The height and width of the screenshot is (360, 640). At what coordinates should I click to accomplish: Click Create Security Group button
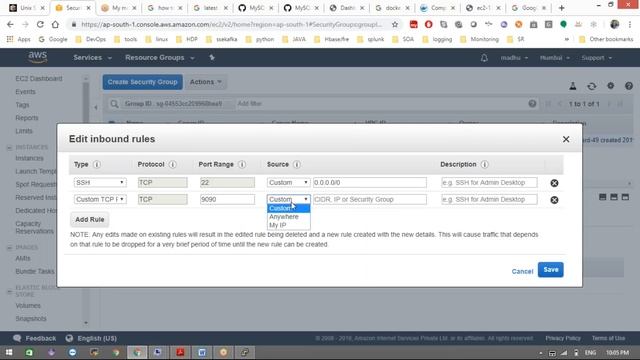click(x=142, y=82)
